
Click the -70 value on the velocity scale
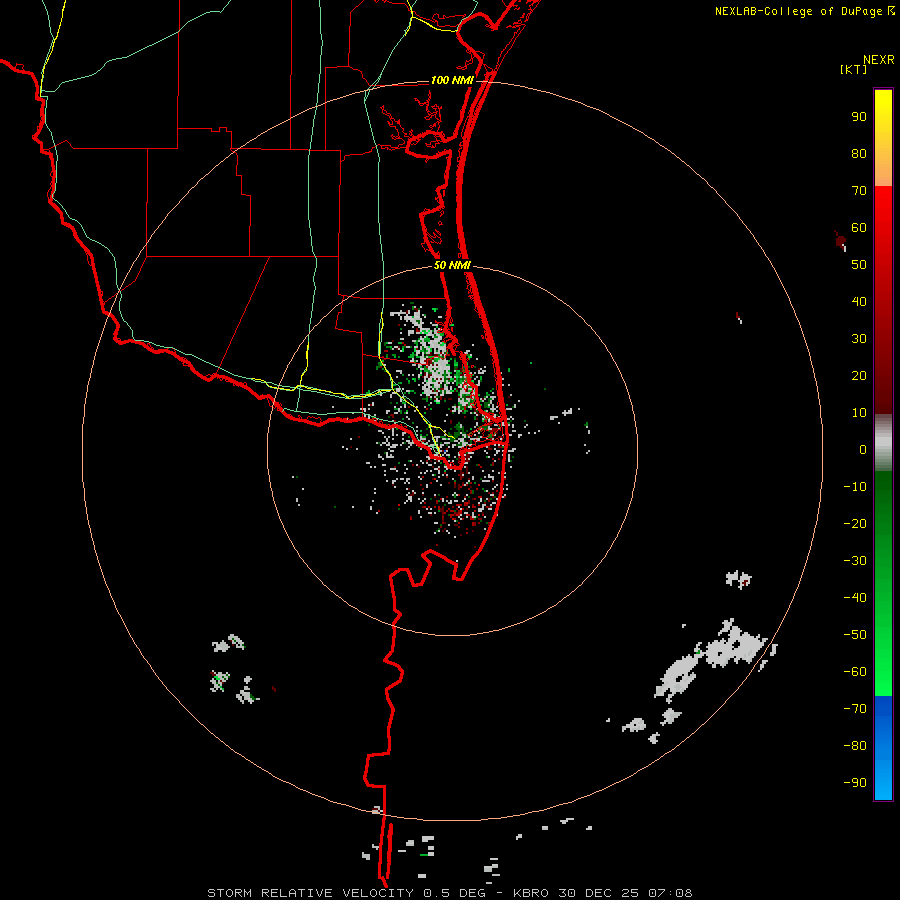pos(855,708)
